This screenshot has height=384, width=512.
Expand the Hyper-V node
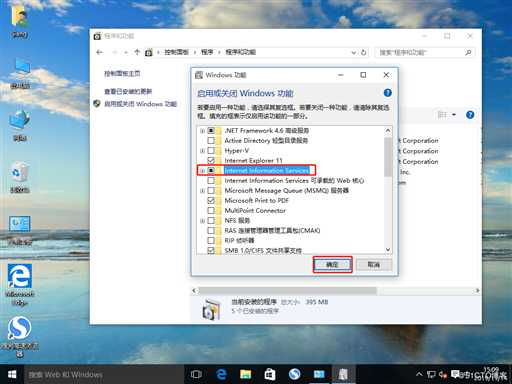click(202, 151)
